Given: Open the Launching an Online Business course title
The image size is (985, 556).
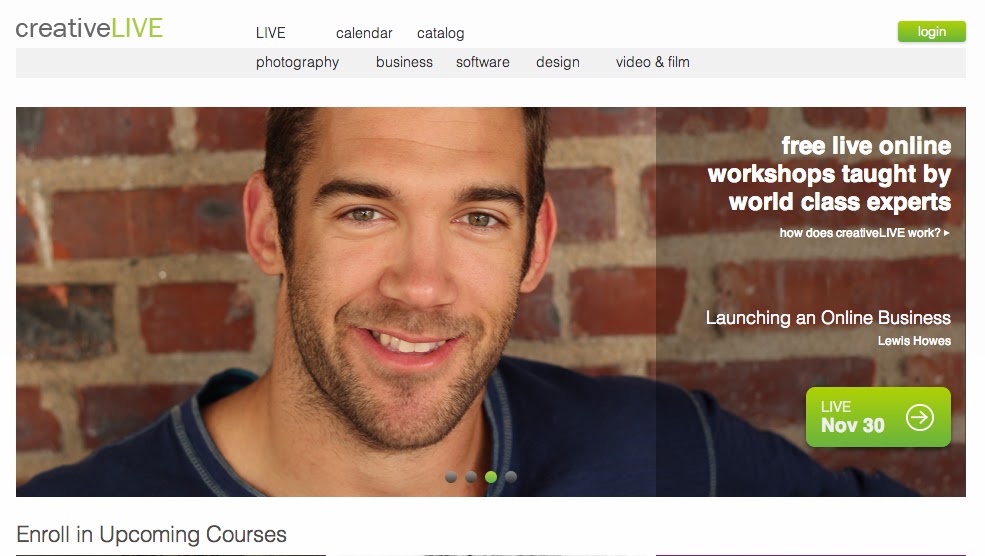Looking at the screenshot, I should (x=828, y=318).
